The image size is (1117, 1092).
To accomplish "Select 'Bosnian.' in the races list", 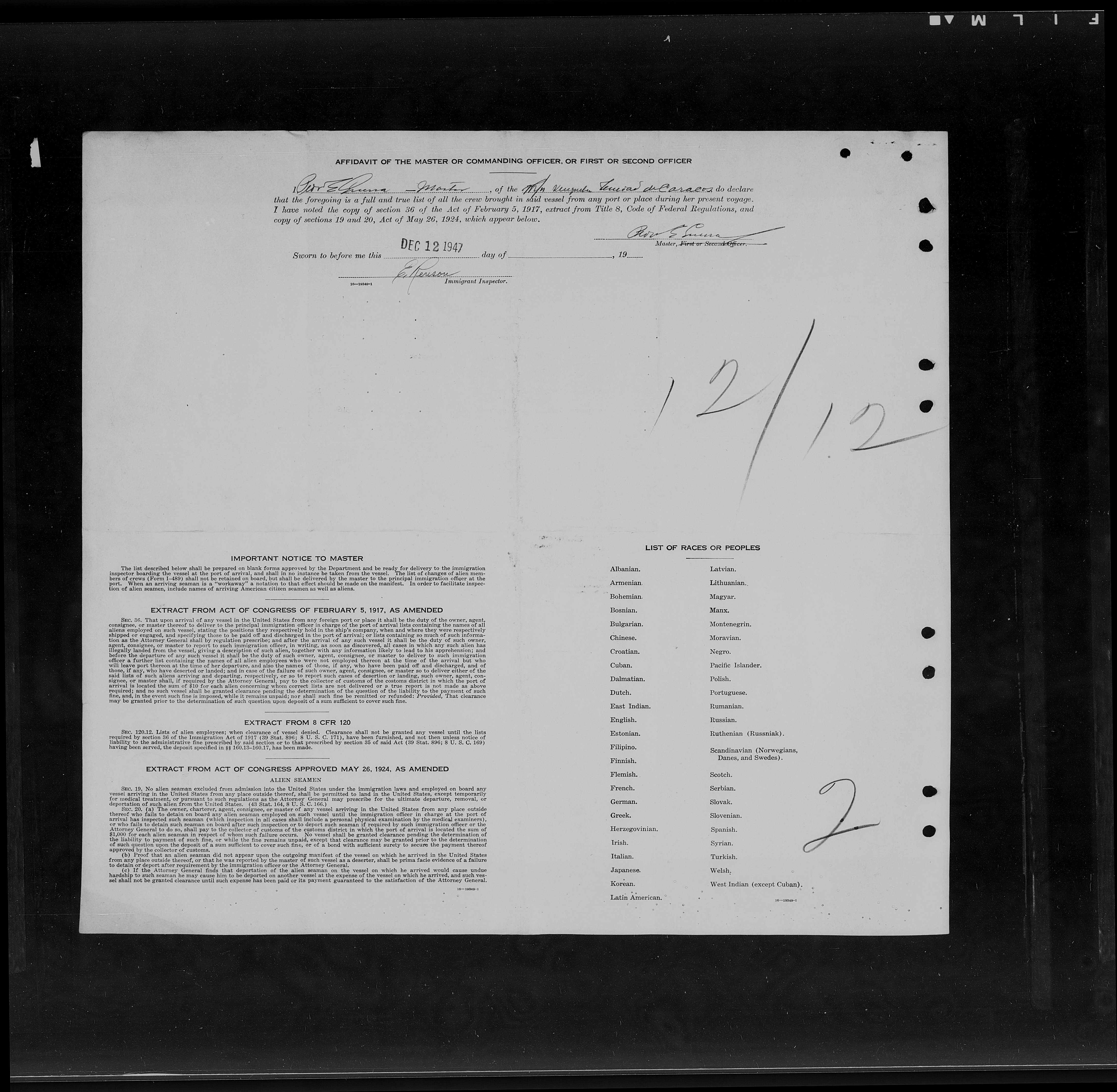I will (x=623, y=610).
